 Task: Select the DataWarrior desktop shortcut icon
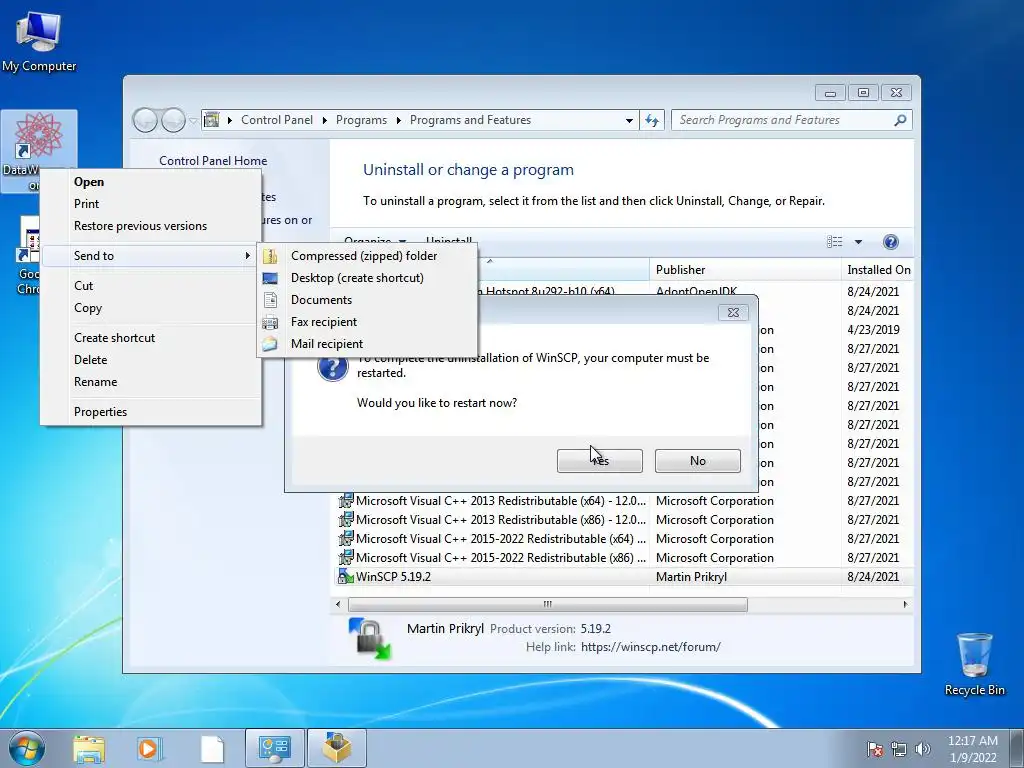(39, 136)
